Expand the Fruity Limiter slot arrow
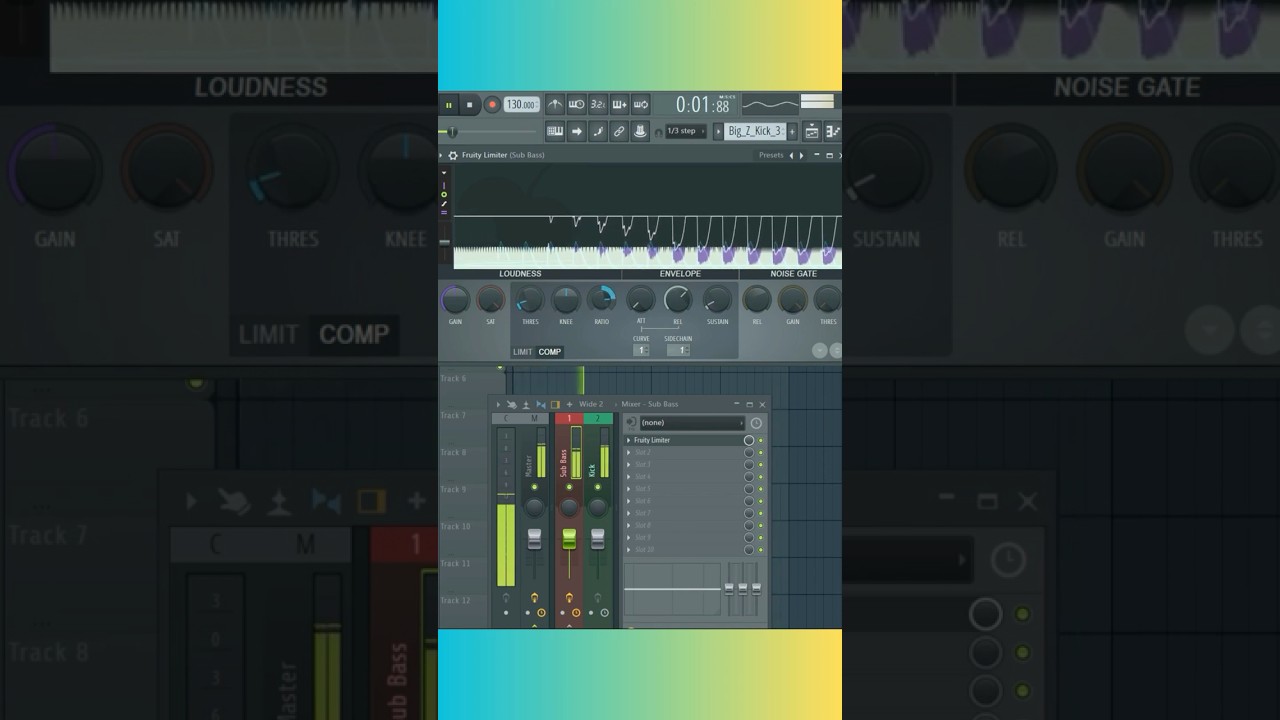 (629, 440)
